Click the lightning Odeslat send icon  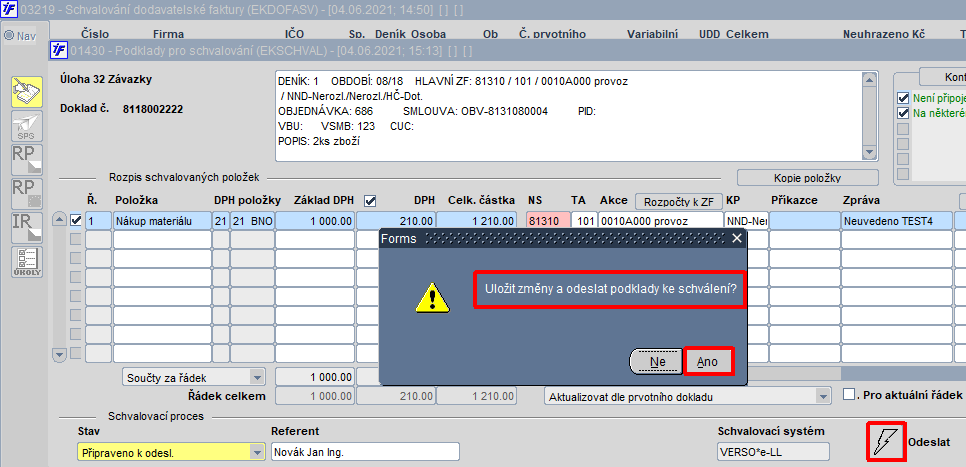886,441
